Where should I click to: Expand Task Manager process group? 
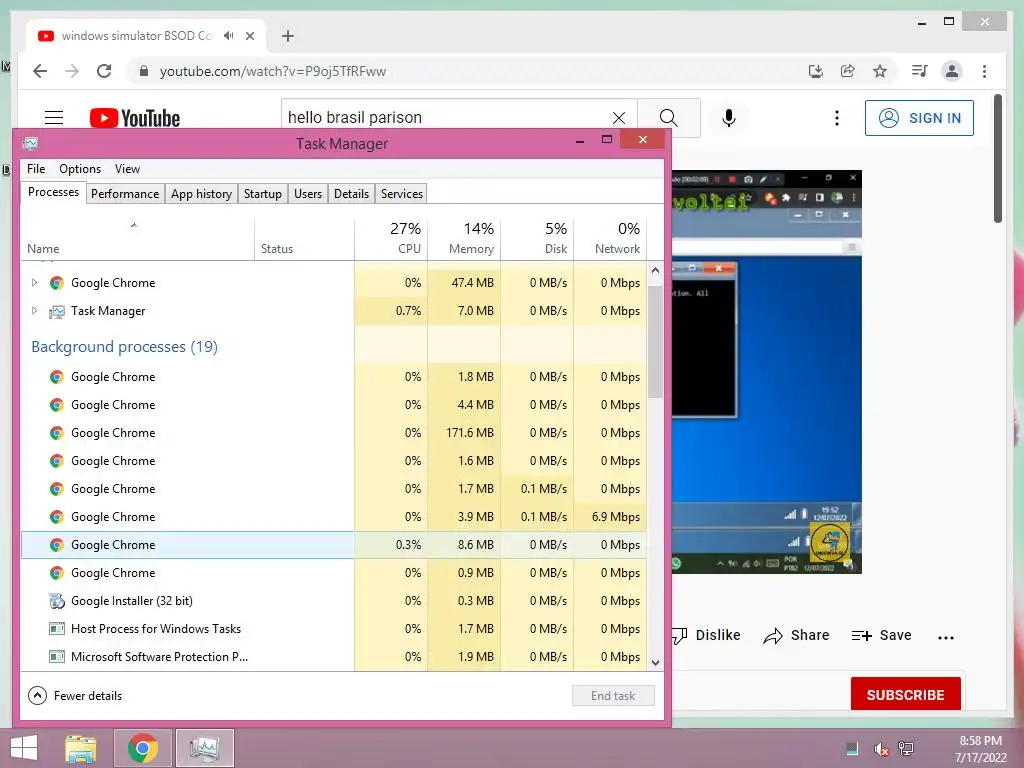(x=35, y=311)
